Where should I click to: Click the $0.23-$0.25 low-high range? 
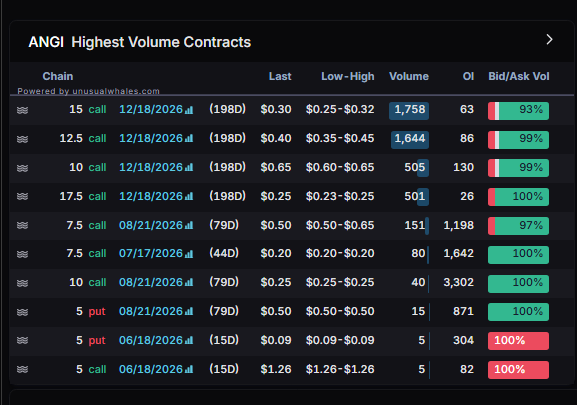pyautogui.click(x=340, y=196)
